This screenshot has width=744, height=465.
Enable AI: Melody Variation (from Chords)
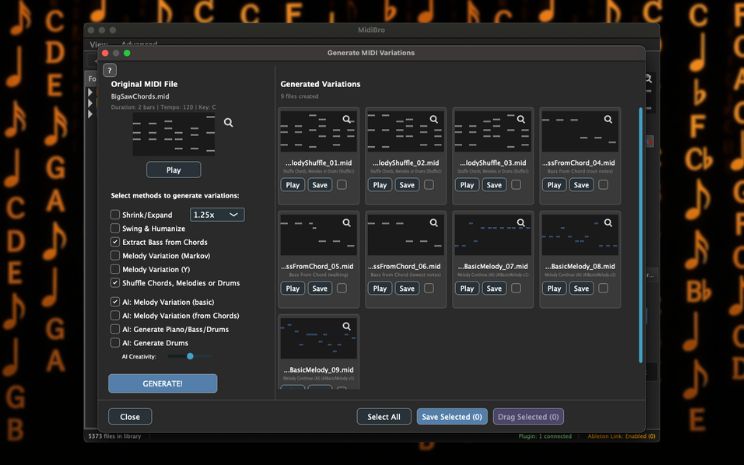(115, 316)
